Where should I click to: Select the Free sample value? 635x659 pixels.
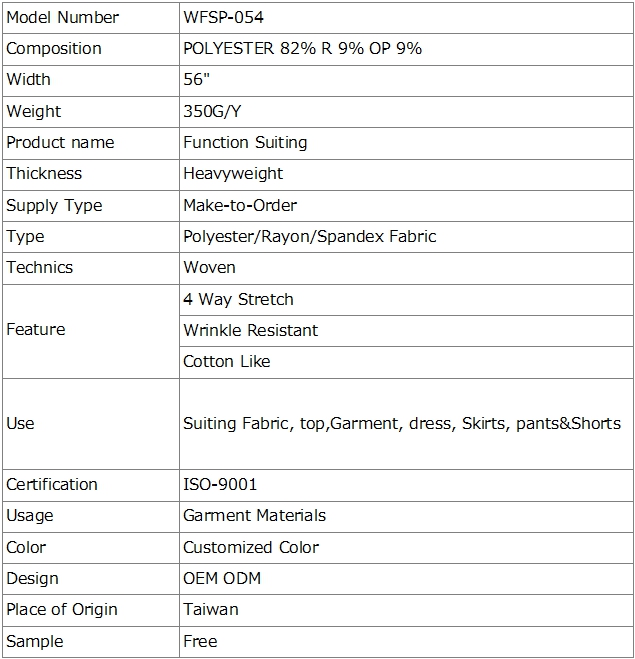click(200, 642)
